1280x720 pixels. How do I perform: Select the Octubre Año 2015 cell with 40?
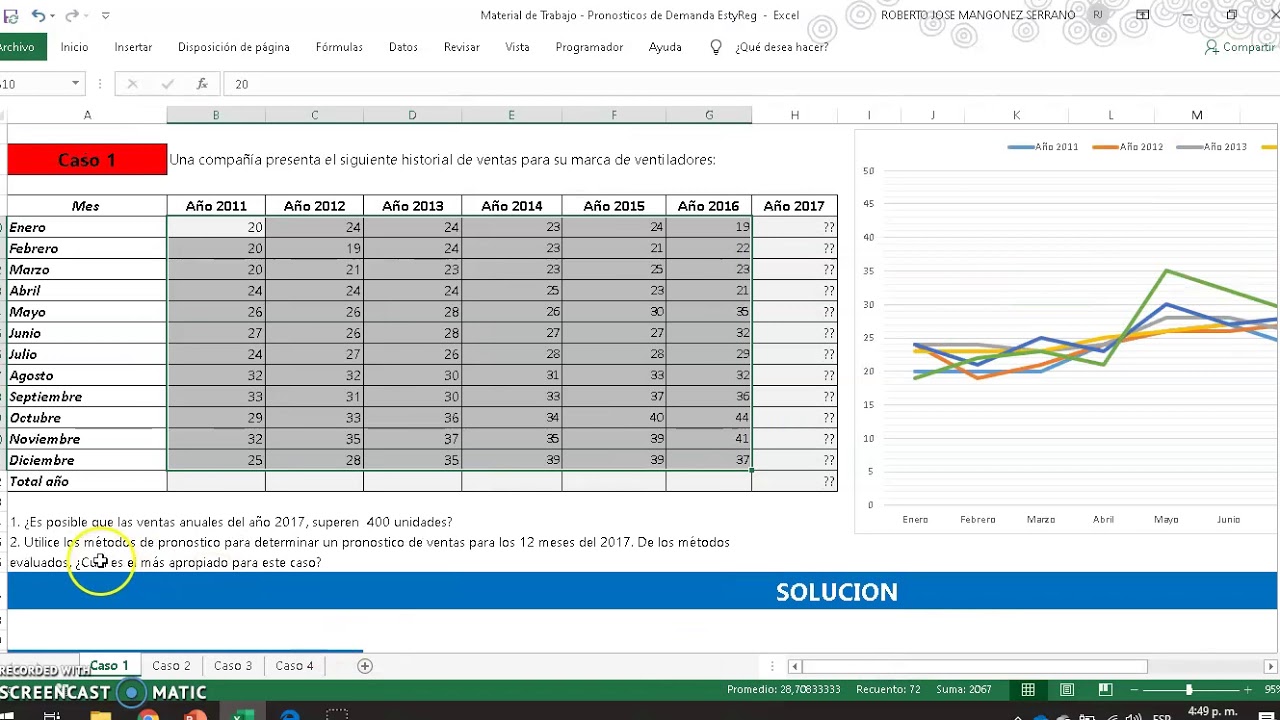click(x=614, y=417)
